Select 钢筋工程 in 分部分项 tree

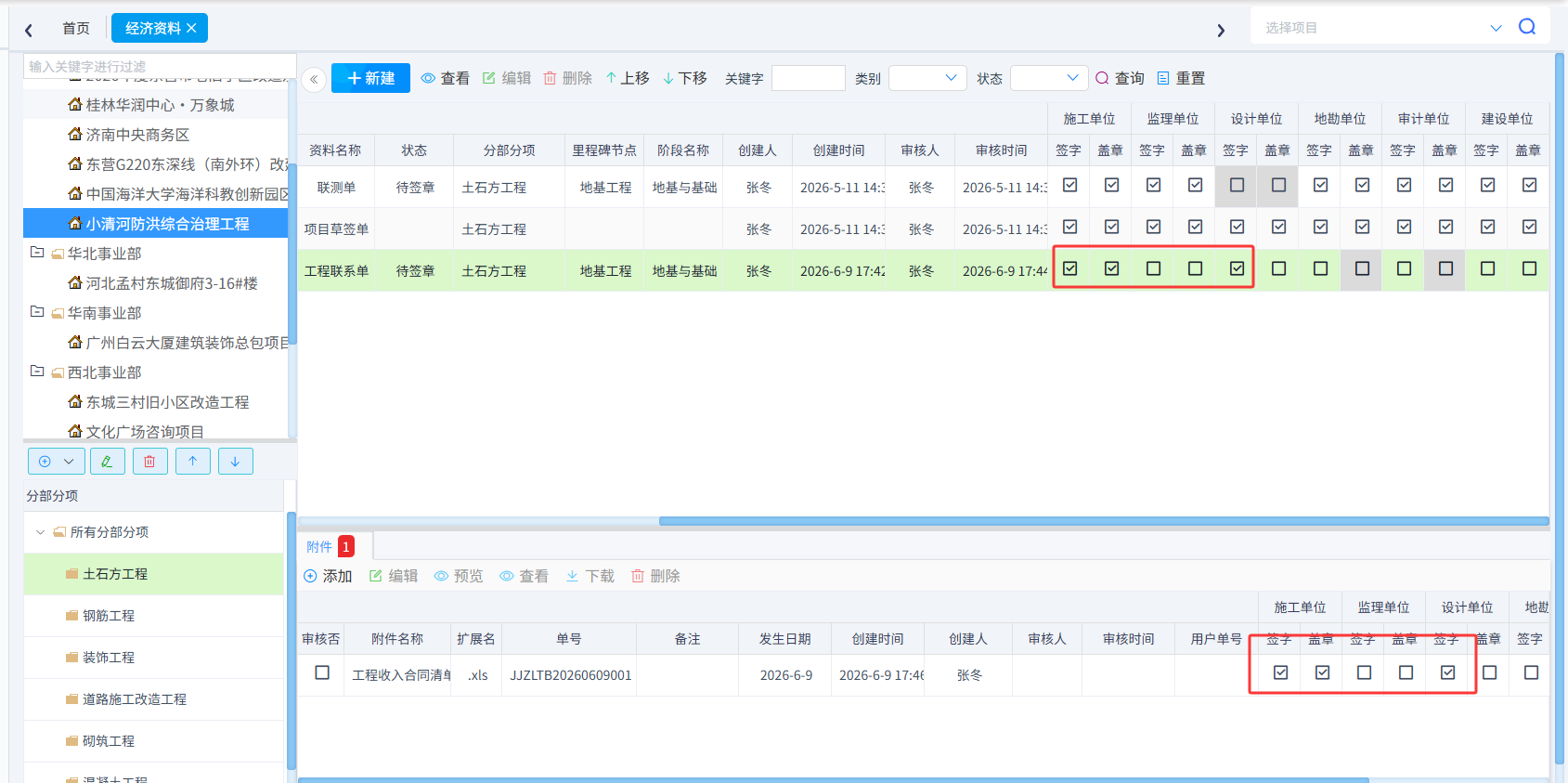(109, 616)
